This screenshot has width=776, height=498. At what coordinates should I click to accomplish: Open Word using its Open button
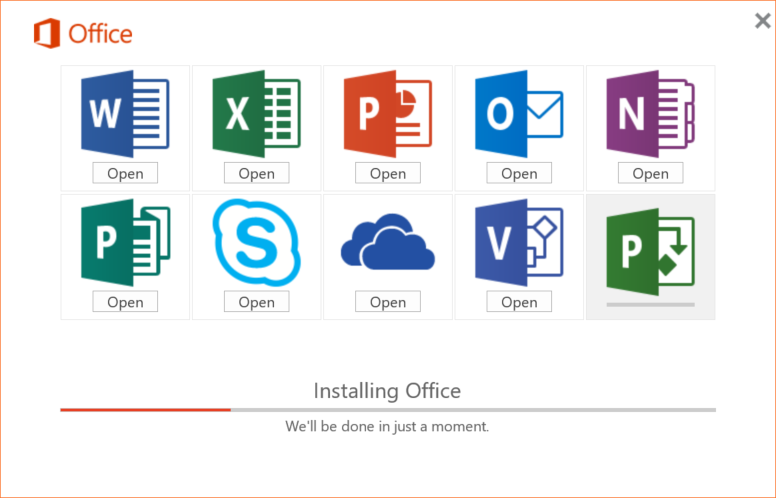click(x=125, y=173)
